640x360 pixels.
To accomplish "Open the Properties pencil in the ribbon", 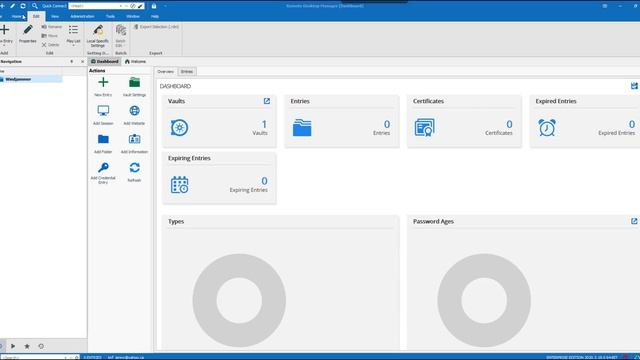I will click(28, 30).
